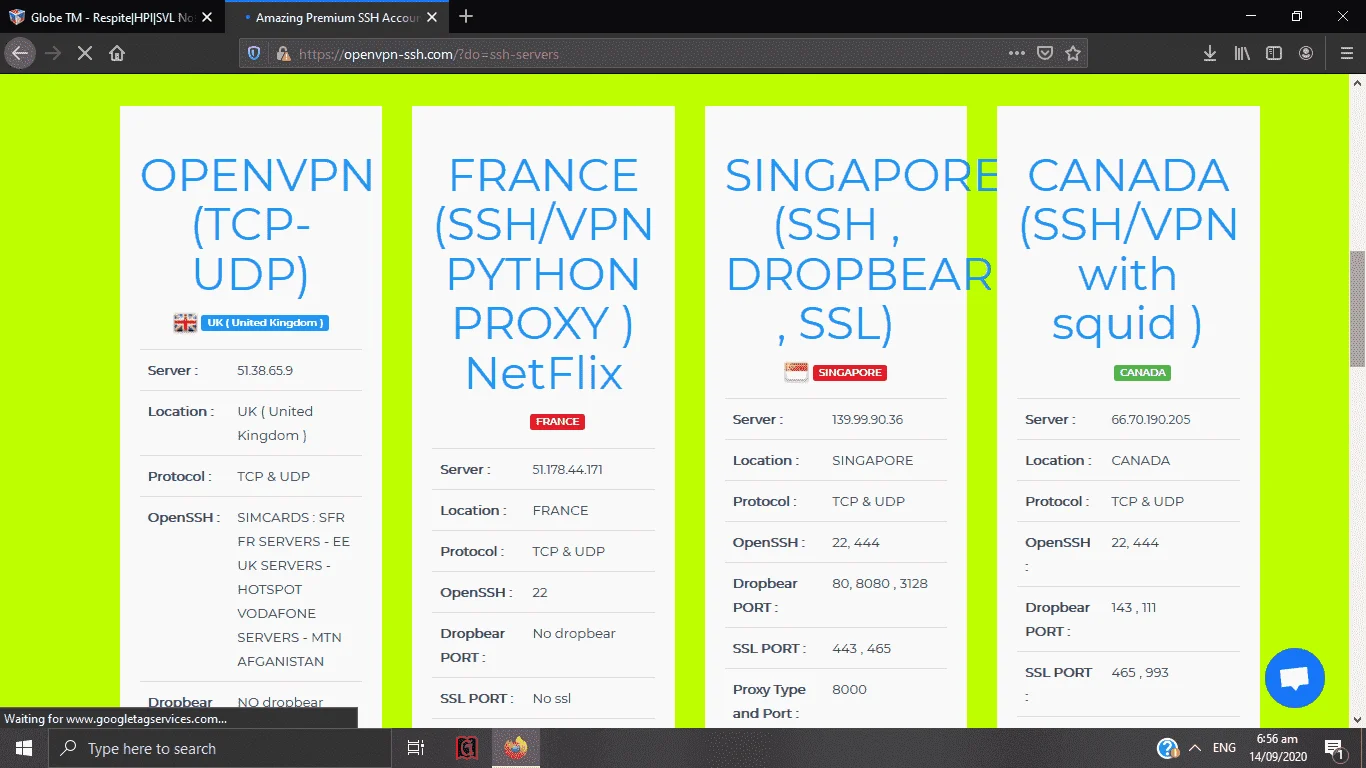Viewport: 1366px width, 768px height.
Task: Click the Windows taskbar search box
Action: pos(219,748)
